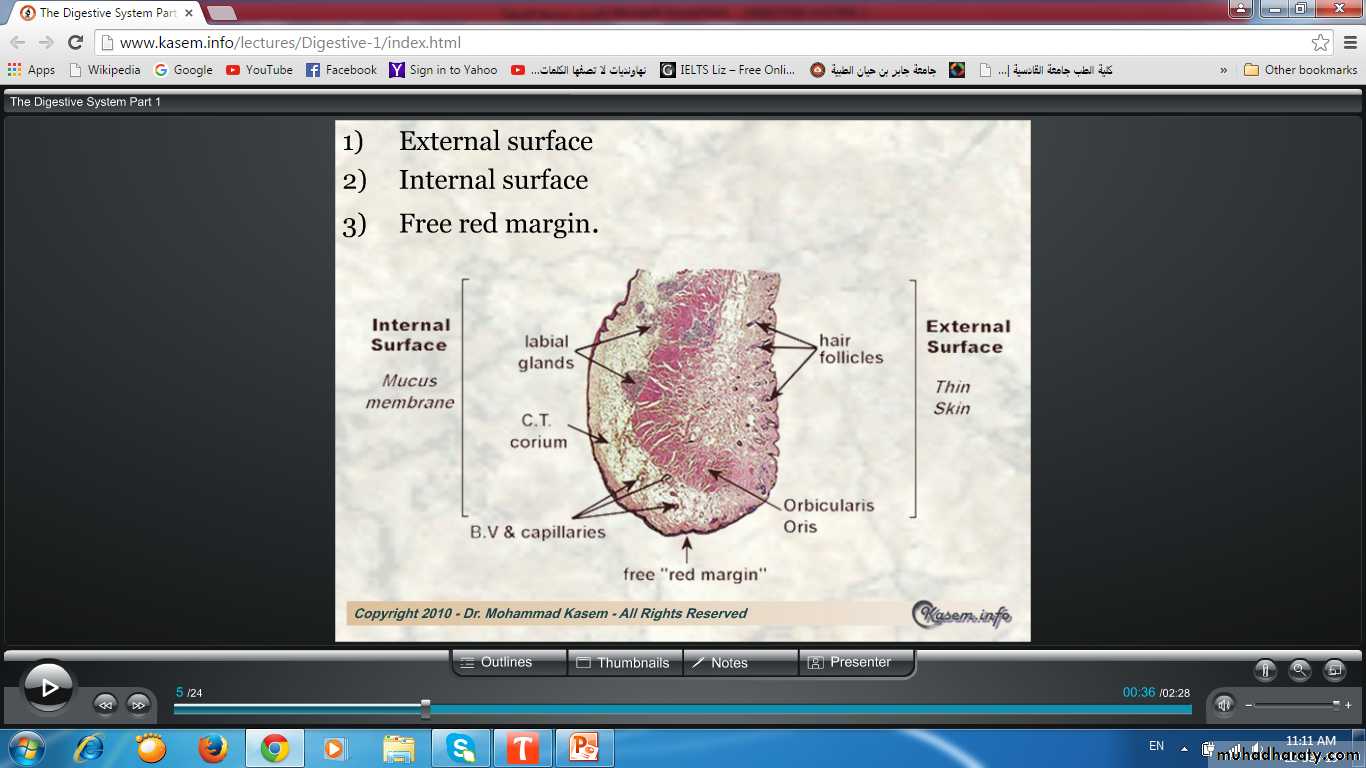Go to the previous slide with rewind button
Image resolution: width=1366 pixels, height=768 pixels.
click(x=105, y=704)
